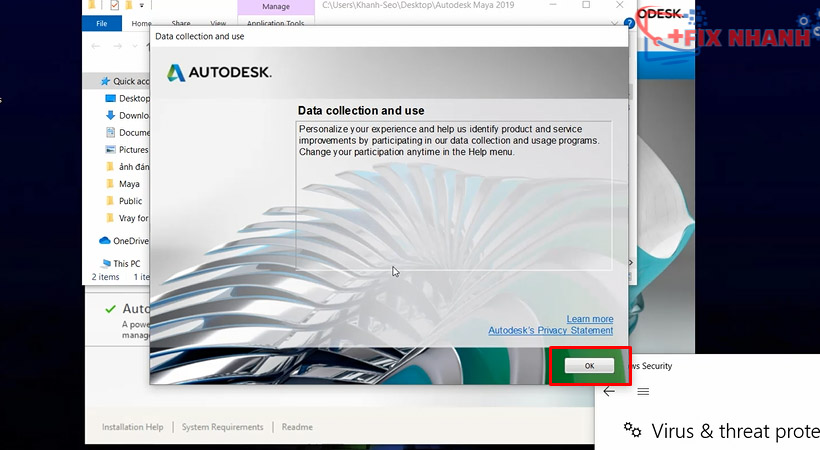Open the Windows Security hamburger menu

coord(643,391)
